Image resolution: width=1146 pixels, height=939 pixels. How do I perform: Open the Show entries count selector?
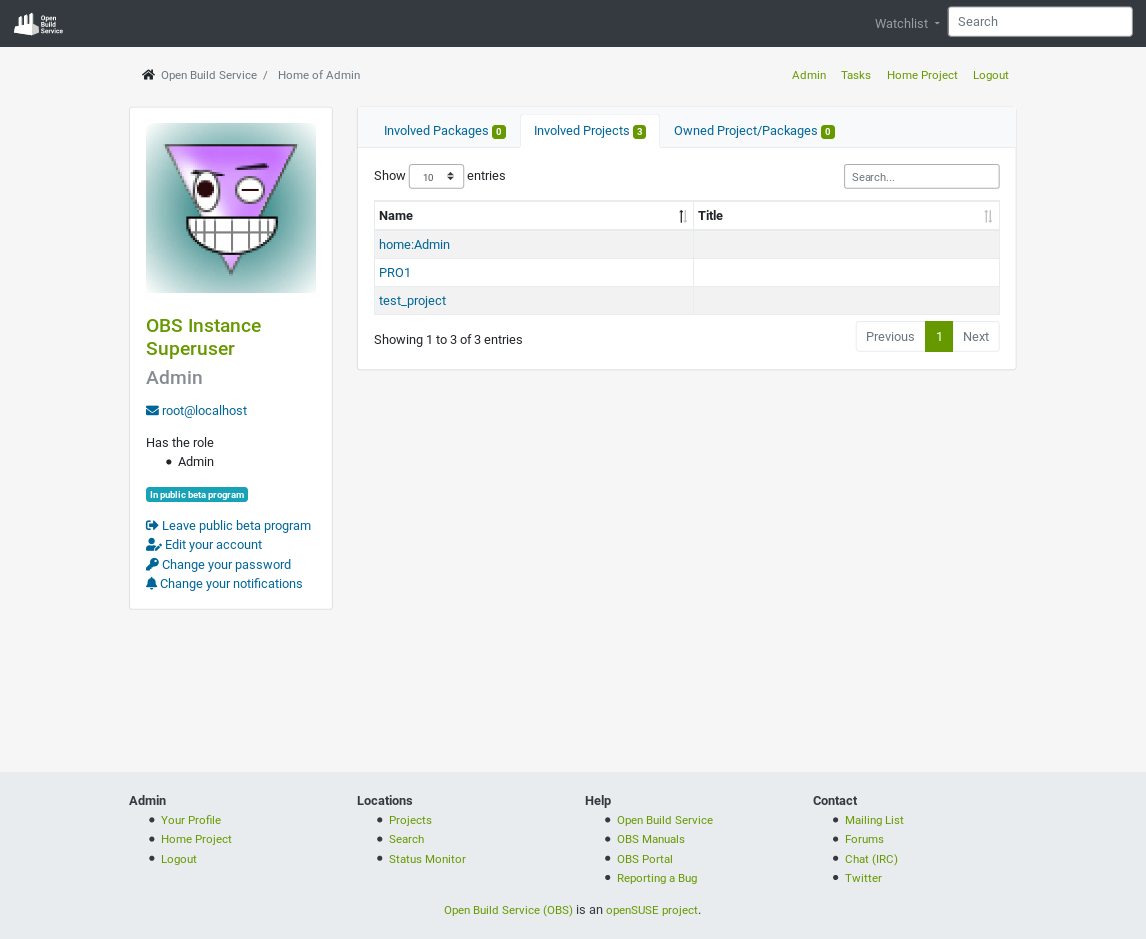(436, 176)
